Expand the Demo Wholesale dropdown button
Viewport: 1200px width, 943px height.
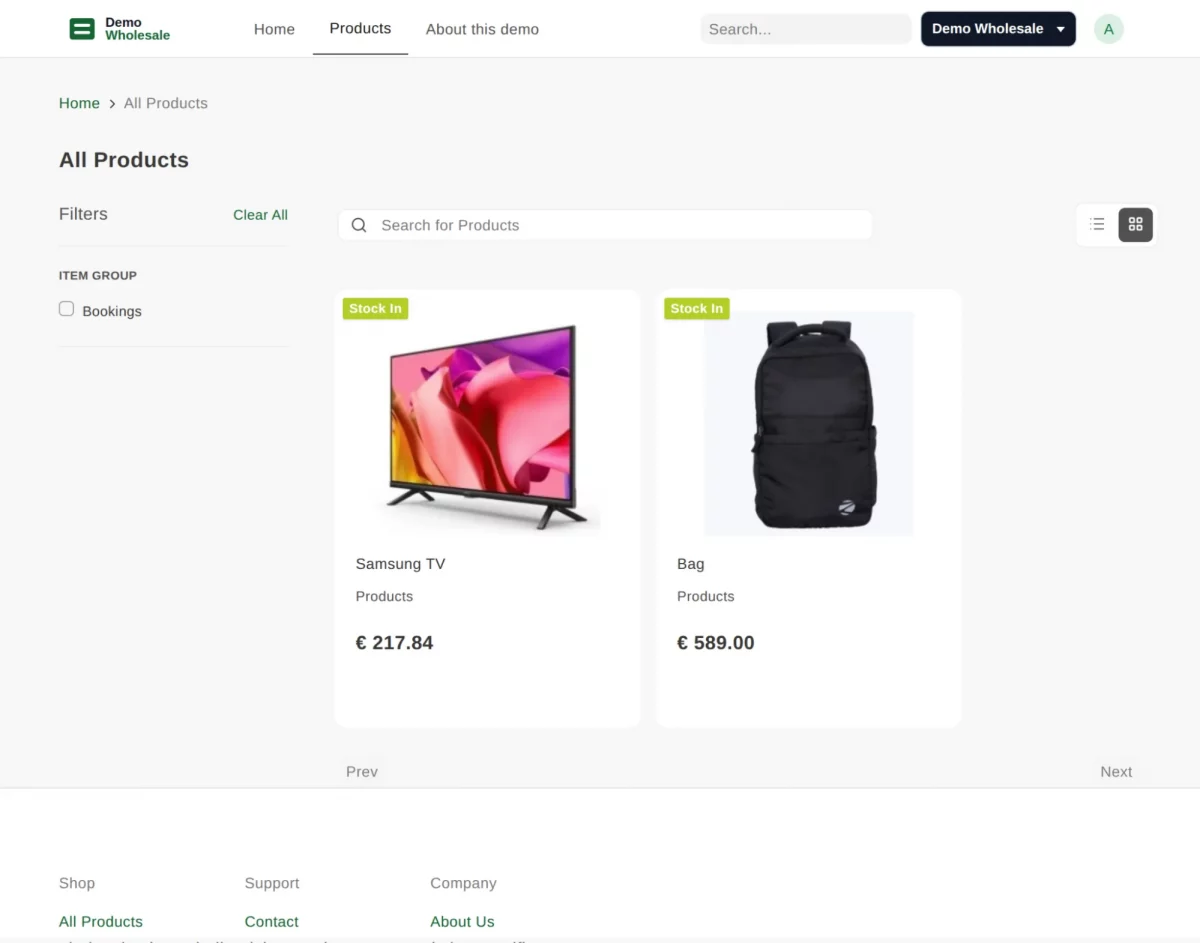pyautogui.click(x=998, y=29)
